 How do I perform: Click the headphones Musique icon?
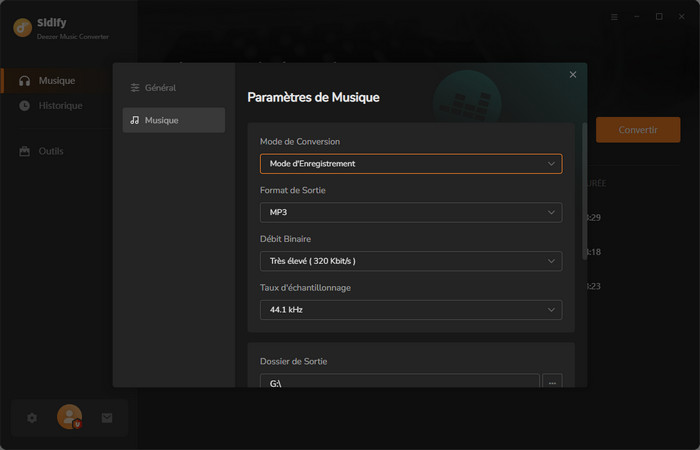tap(24, 80)
